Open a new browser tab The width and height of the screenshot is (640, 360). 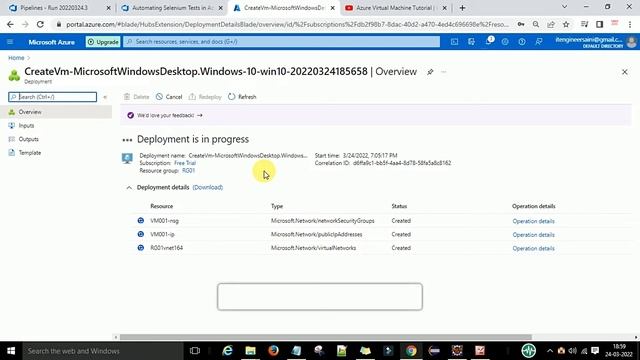coord(462,8)
